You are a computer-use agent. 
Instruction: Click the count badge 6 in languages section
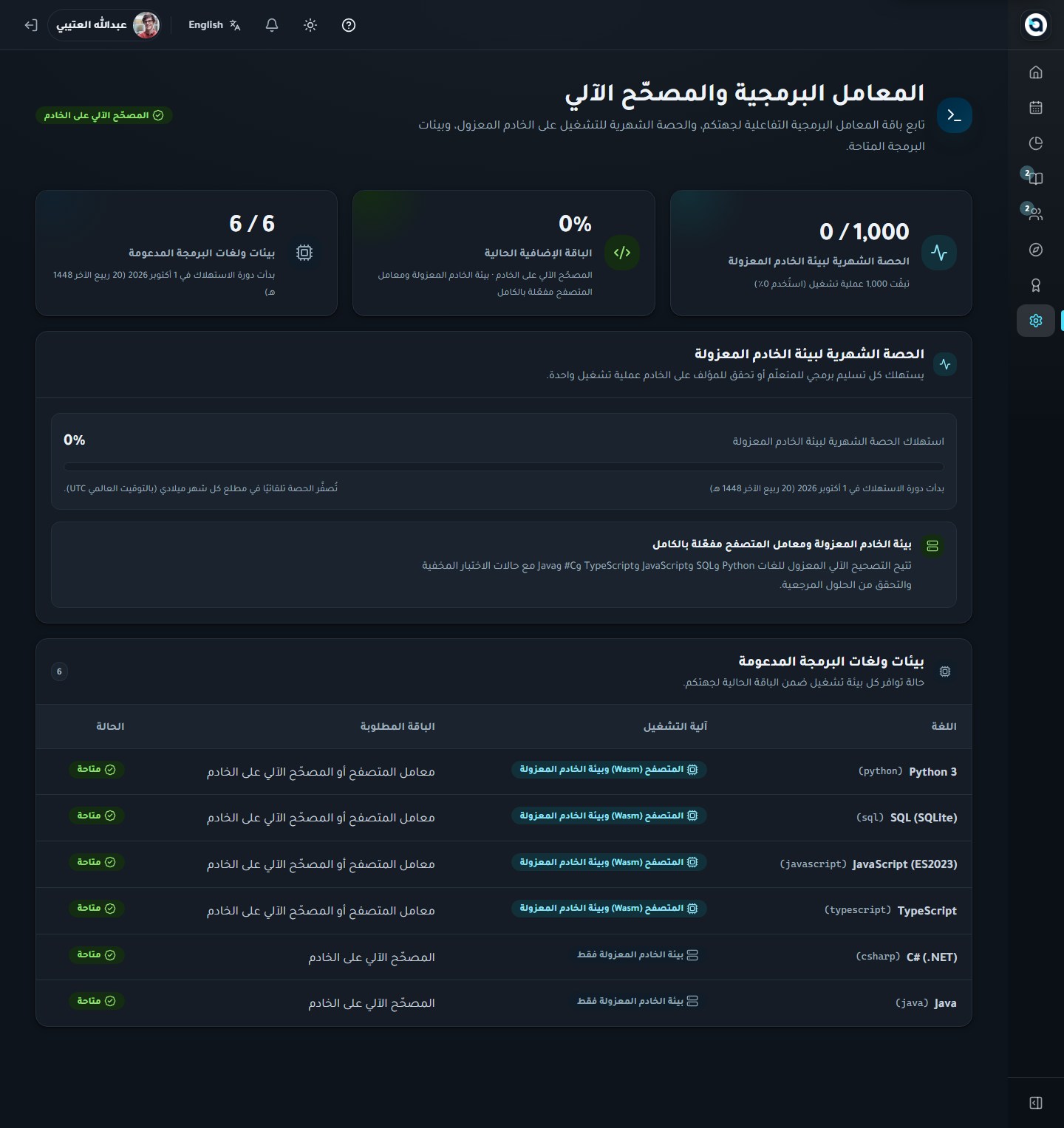(x=59, y=671)
